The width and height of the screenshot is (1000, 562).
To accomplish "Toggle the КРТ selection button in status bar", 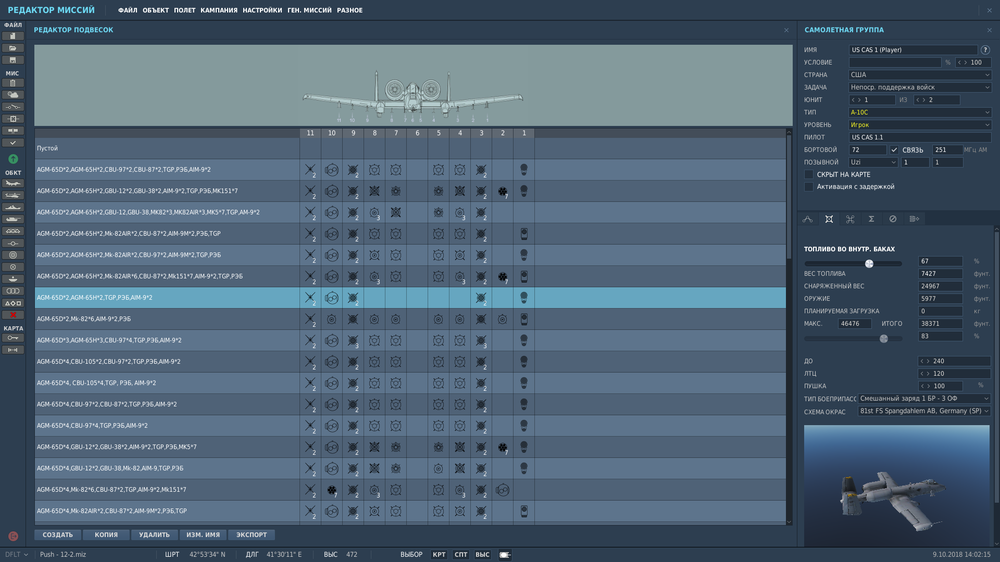I will (x=439, y=555).
